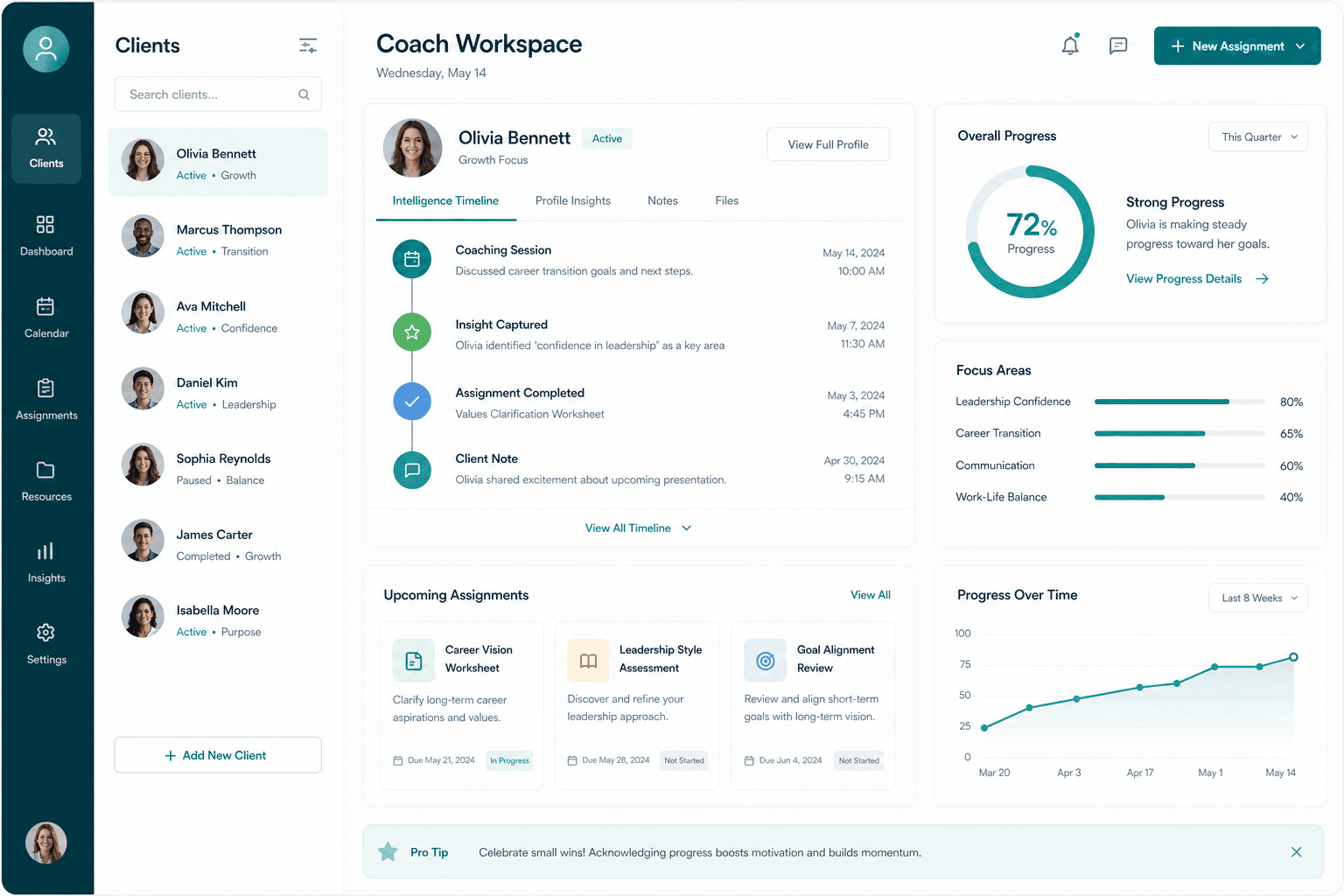Select client Isabella Moore
The height and width of the screenshot is (896, 1344).
pos(218,619)
